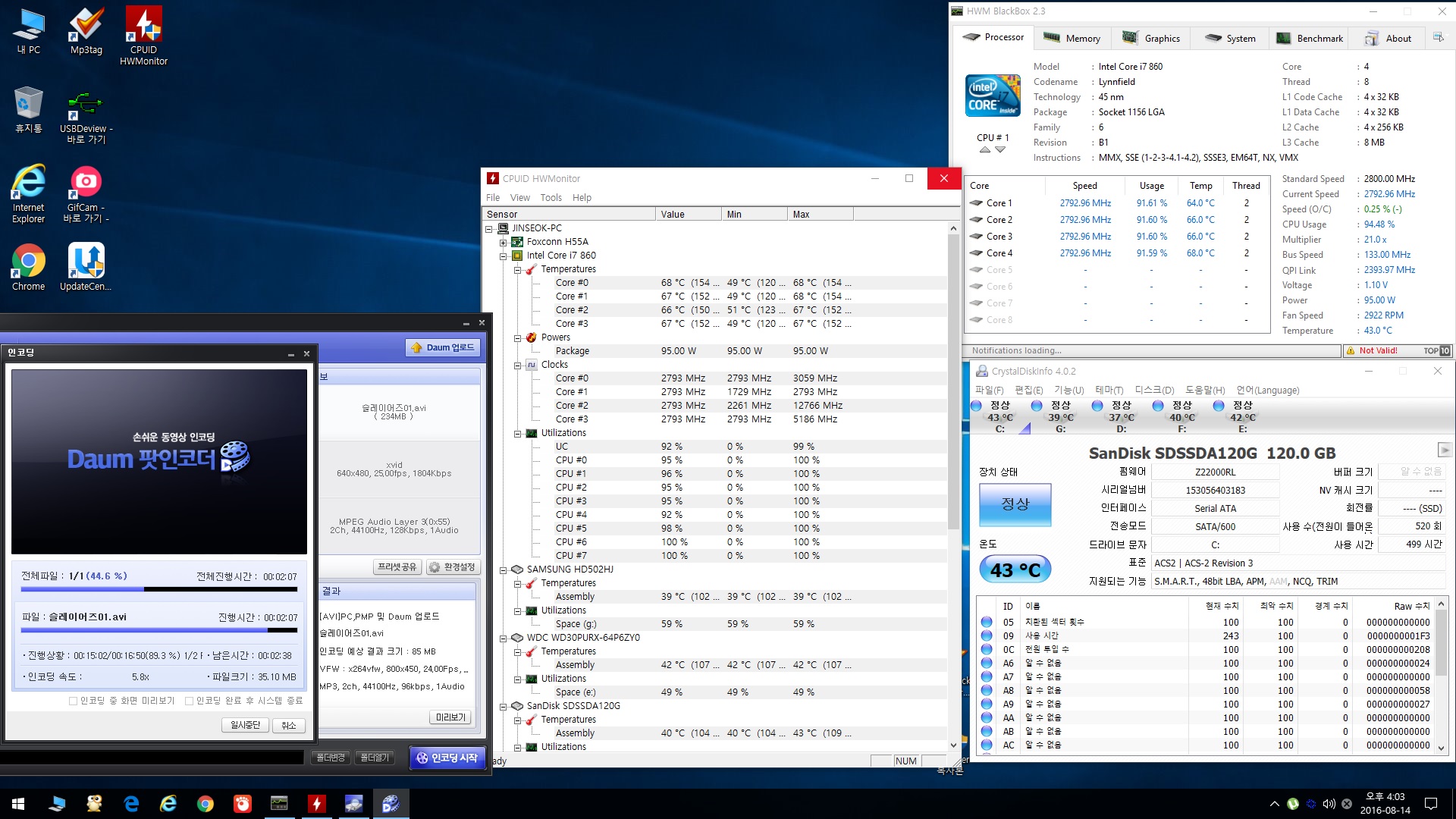Image resolution: width=1456 pixels, height=819 pixels.
Task: Open the Mp3tag desktop shortcut
Action: tap(86, 31)
